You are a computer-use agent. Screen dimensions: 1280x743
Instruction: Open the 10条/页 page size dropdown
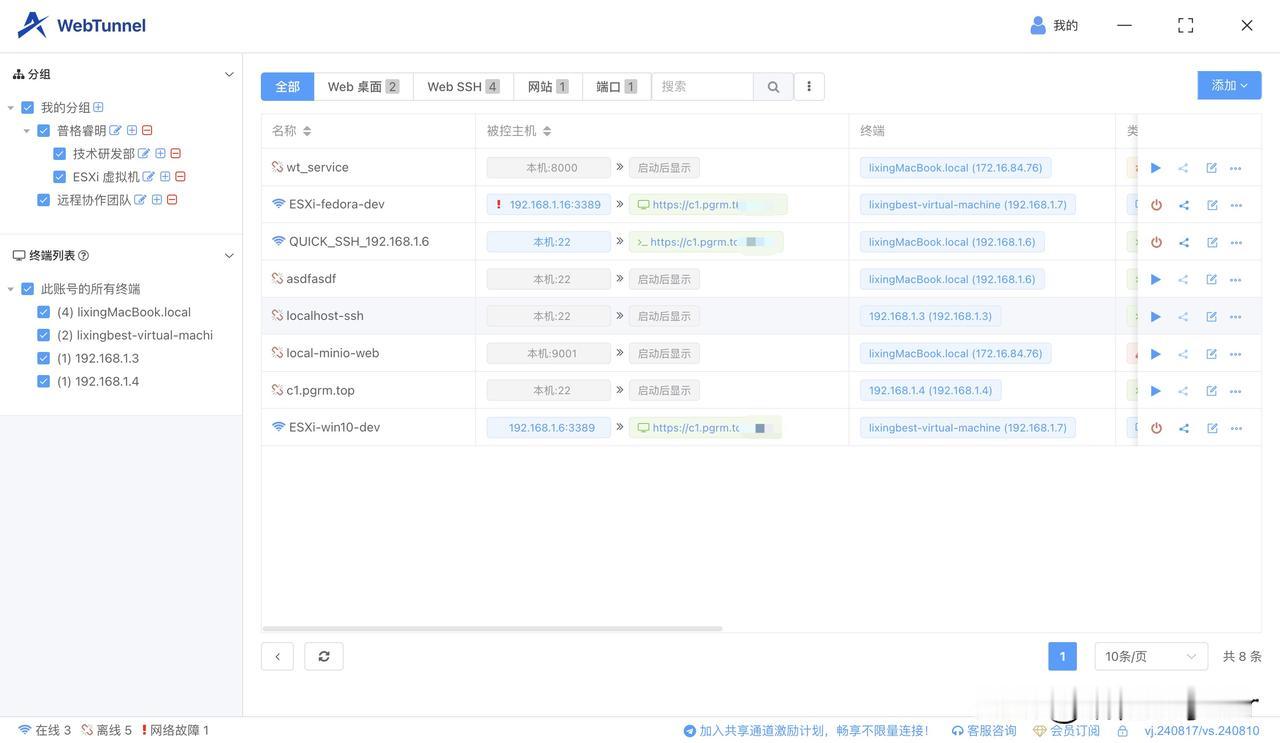[x=1151, y=656]
